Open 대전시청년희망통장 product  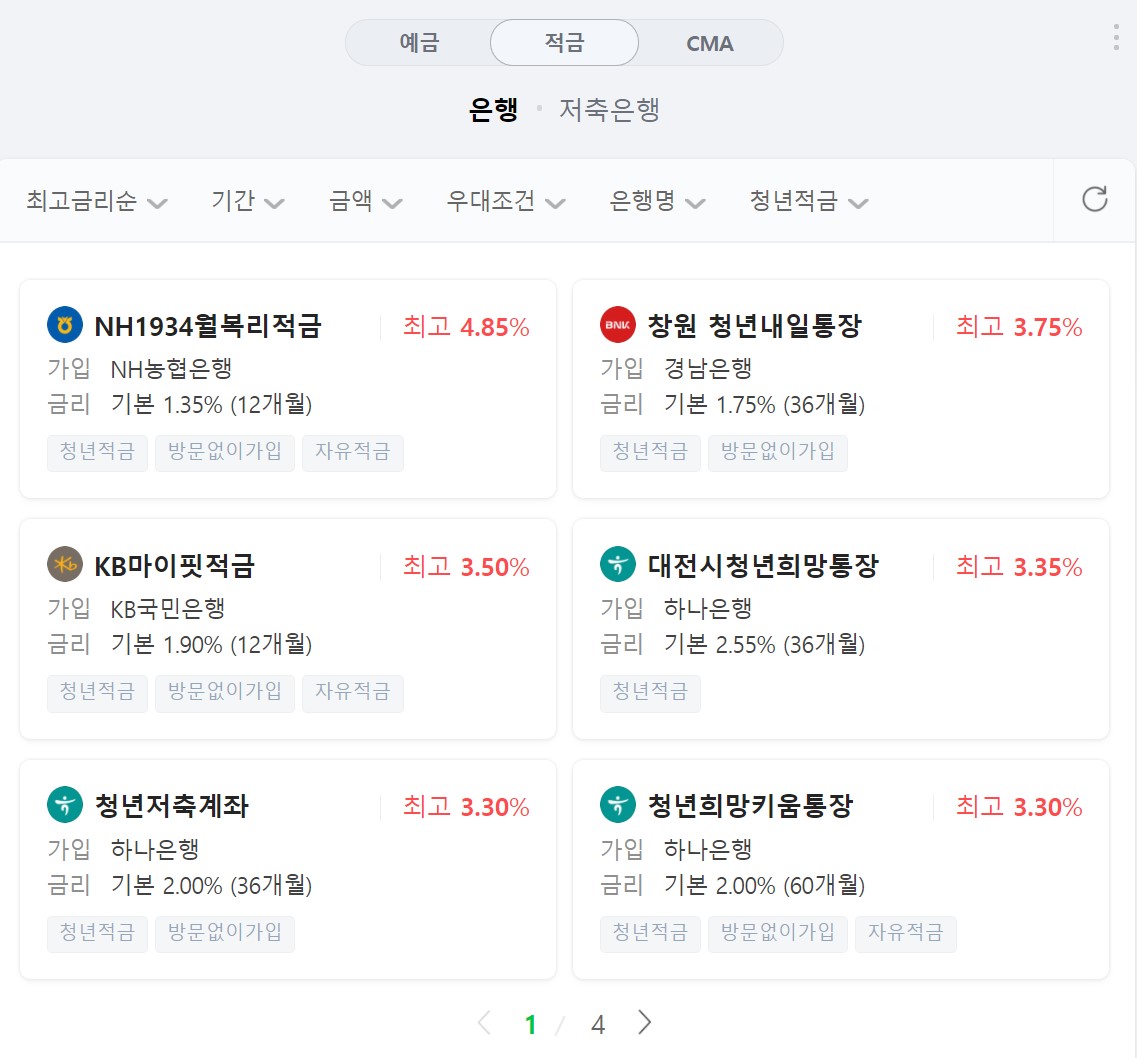(763, 566)
